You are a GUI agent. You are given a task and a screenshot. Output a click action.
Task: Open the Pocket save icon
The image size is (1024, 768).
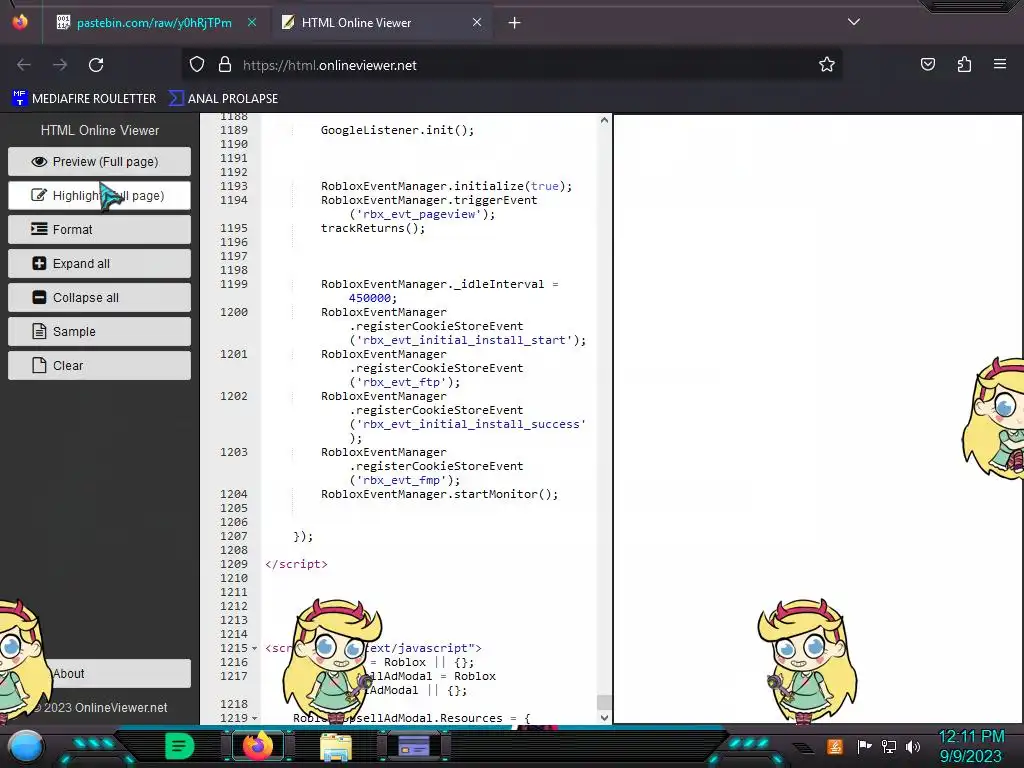click(x=927, y=65)
